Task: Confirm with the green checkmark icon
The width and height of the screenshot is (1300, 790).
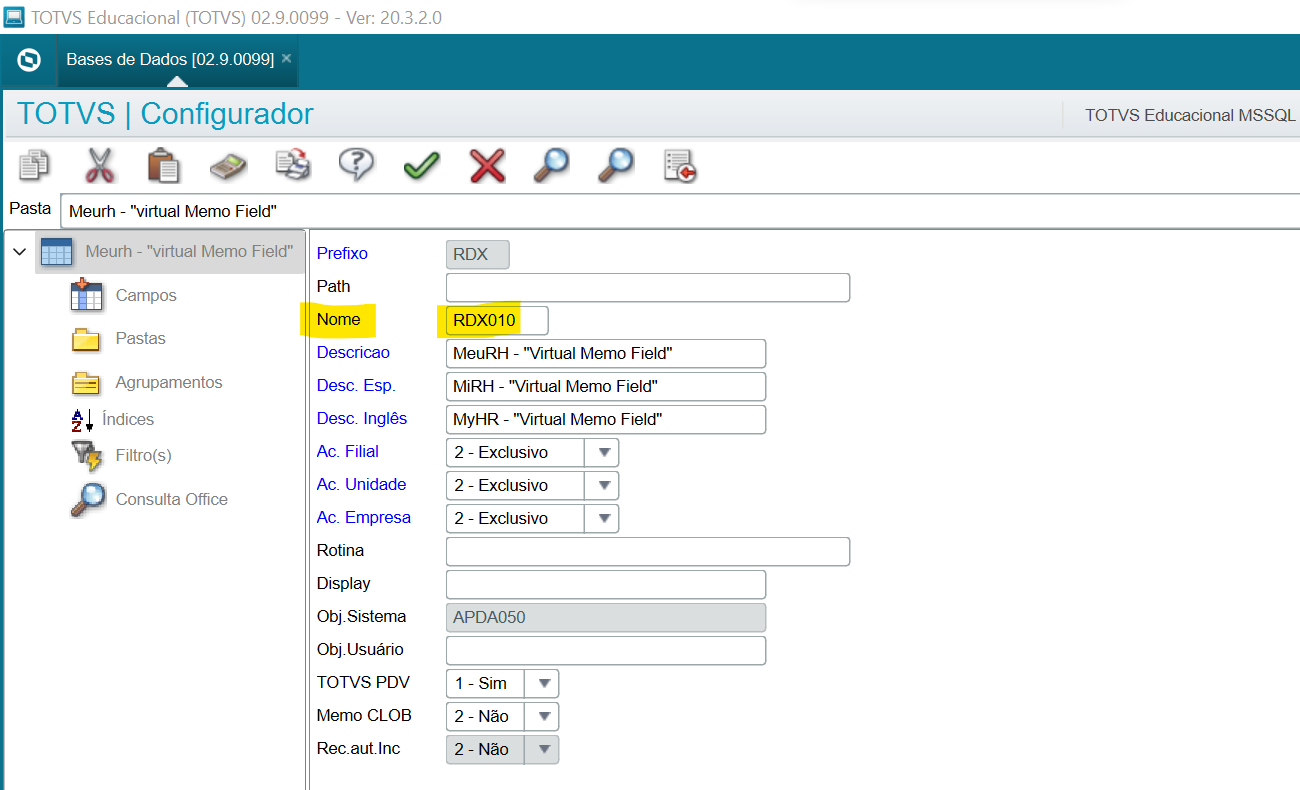Action: (x=422, y=166)
